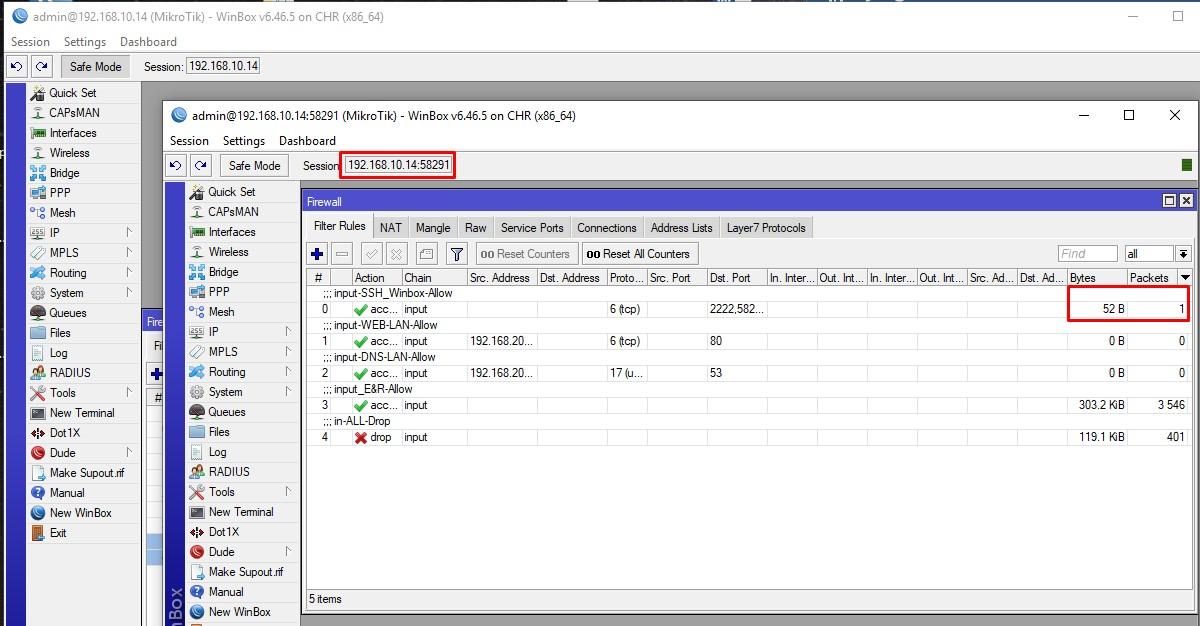The height and width of the screenshot is (626, 1200).
Task: Expand IP submenu in front window sidebar
Action: pos(288,332)
